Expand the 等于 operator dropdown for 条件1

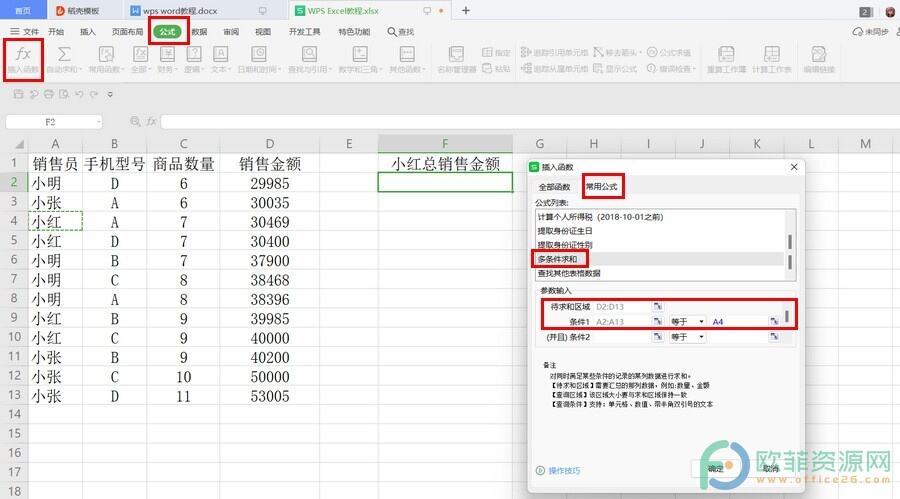click(701, 321)
